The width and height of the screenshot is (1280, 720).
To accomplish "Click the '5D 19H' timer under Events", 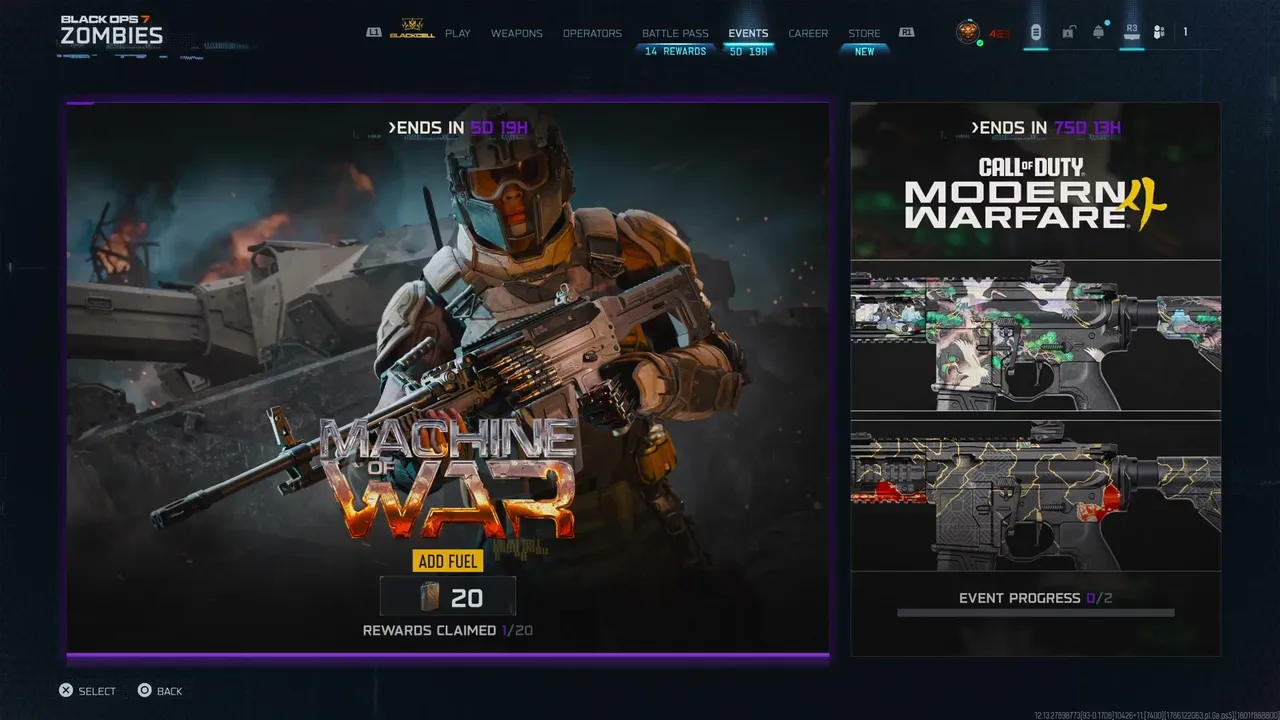I will (x=749, y=51).
